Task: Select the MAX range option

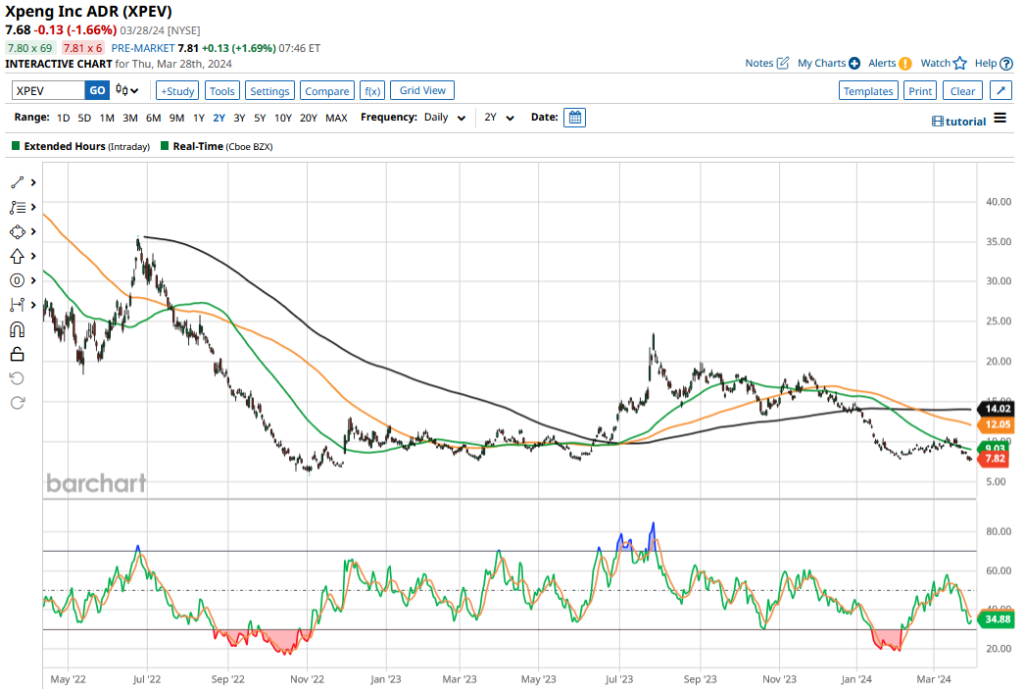Action: [336, 117]
